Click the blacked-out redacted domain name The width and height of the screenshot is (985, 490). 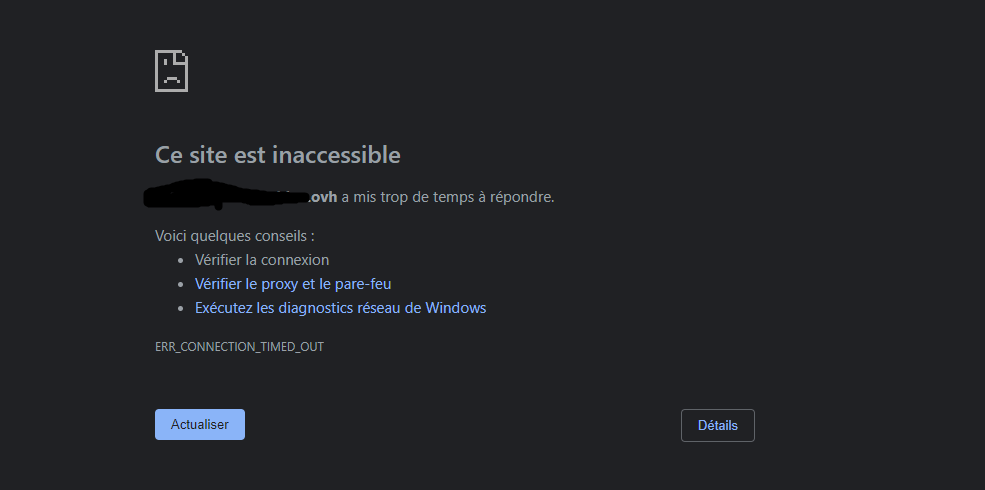[227, 195]
